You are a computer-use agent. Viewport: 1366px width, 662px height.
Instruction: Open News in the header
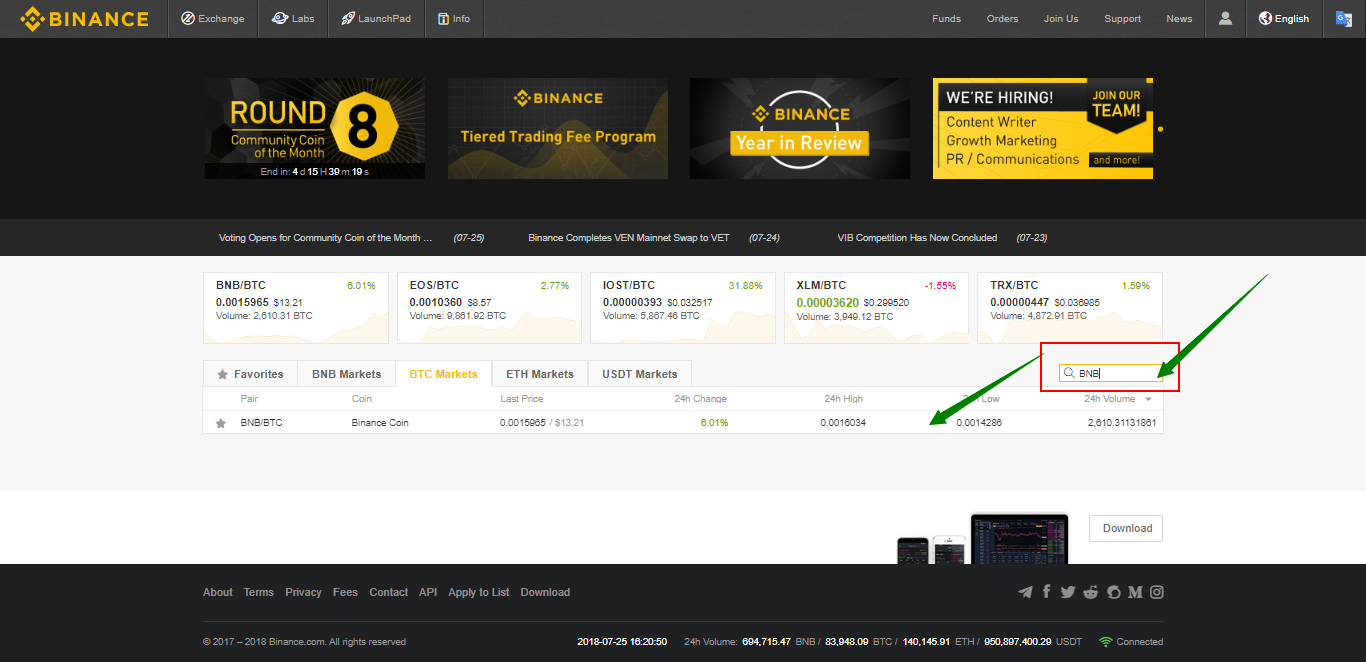point(1179,18)
